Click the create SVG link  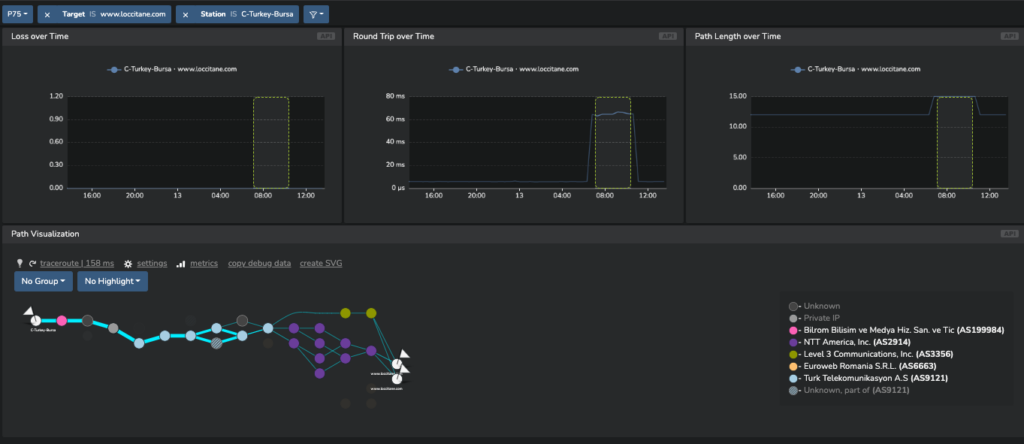(x=321, y=264)
